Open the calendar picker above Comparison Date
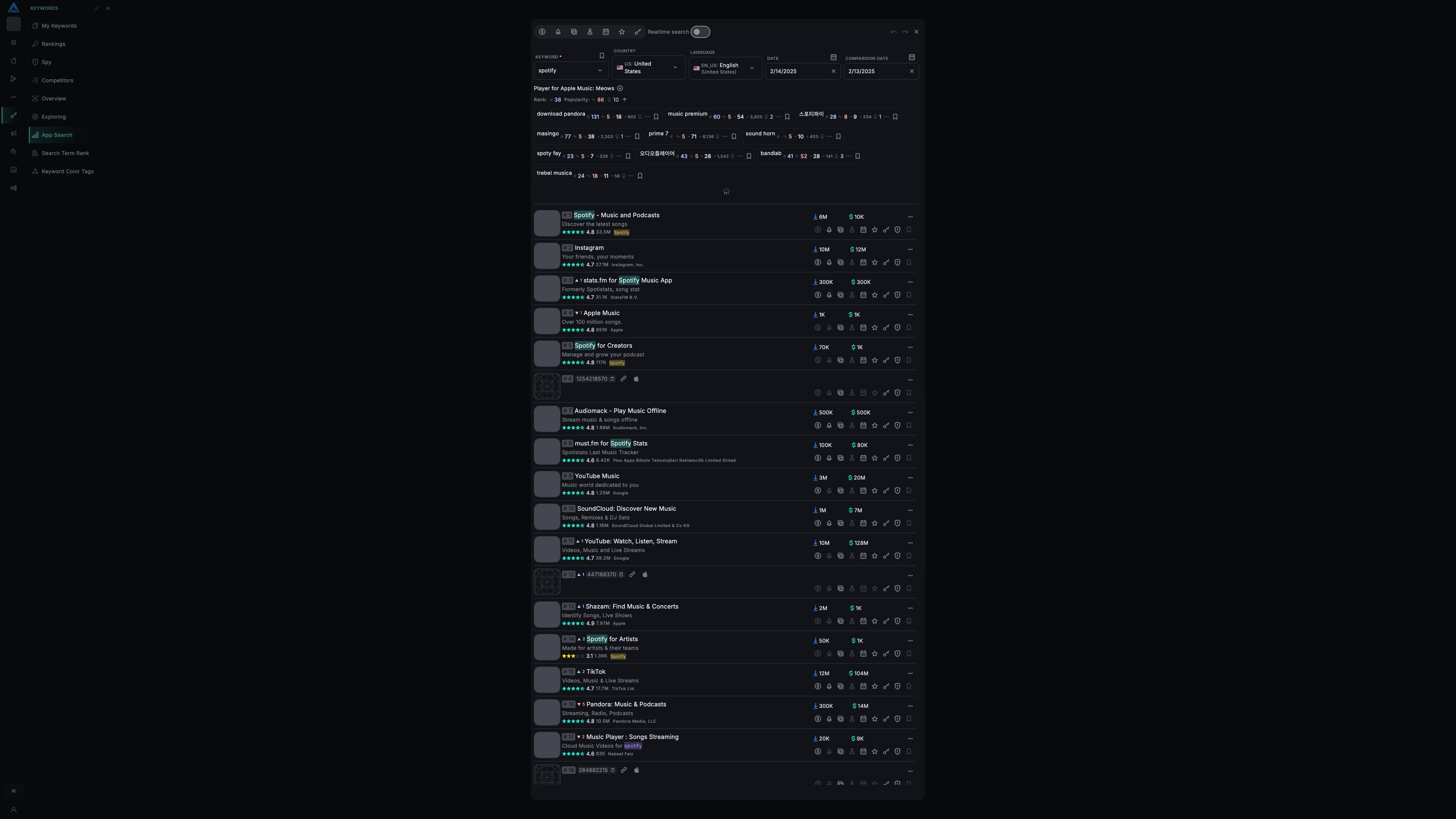Screen dimensions: 1456x819 click(x=912, y=57)
